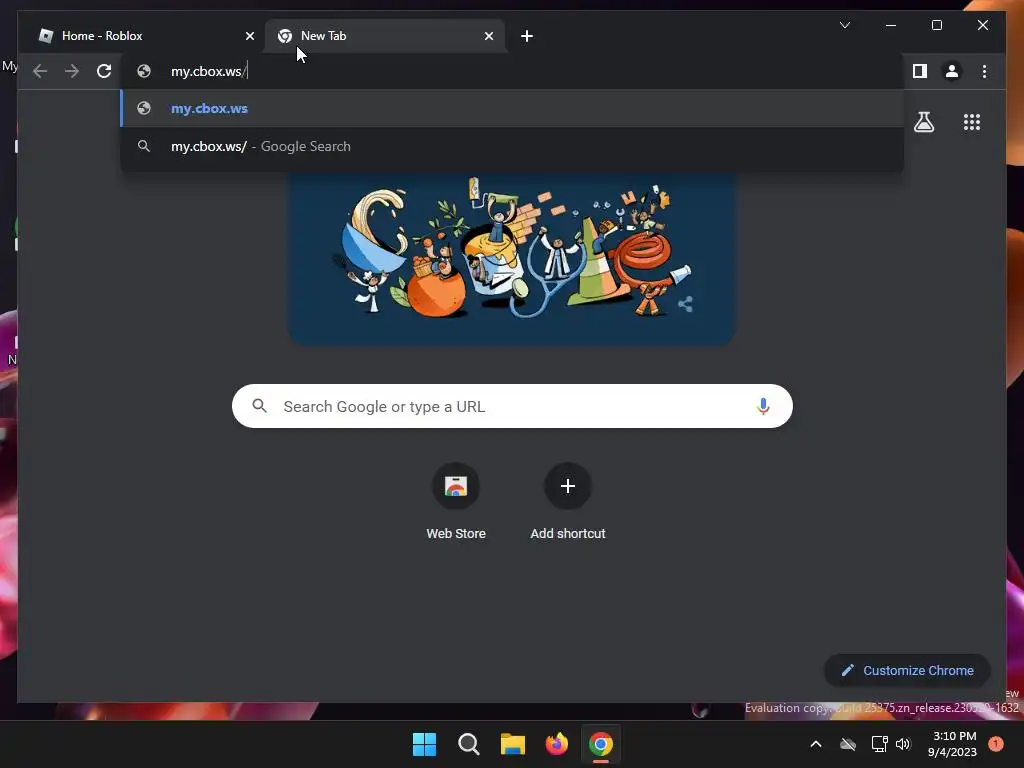This screenshot has width=1024, height=768.
Task: Open the Google apps grid
Action: 972,122
